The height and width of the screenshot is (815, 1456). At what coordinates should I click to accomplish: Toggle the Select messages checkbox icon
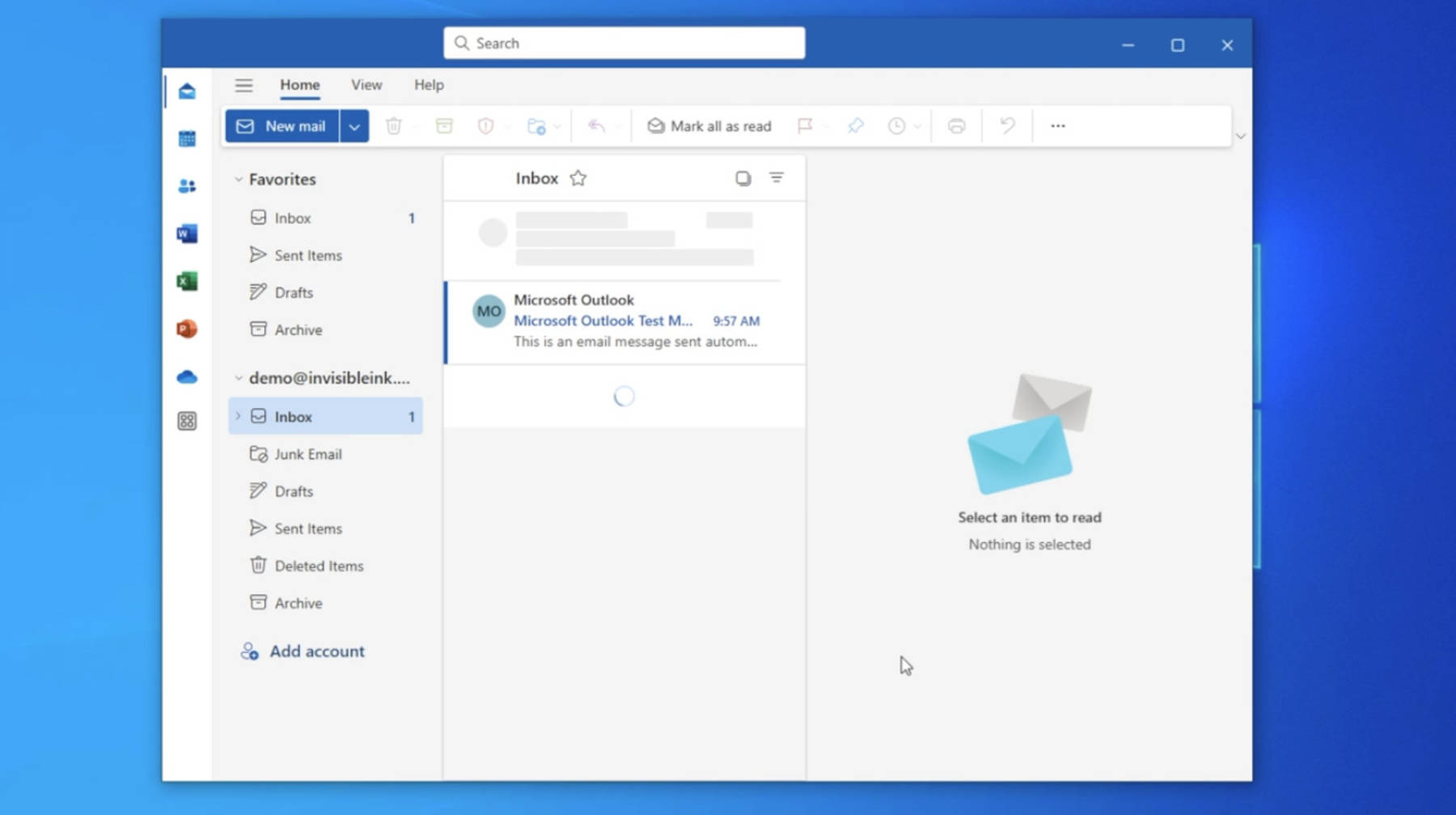tap(743, 178)
